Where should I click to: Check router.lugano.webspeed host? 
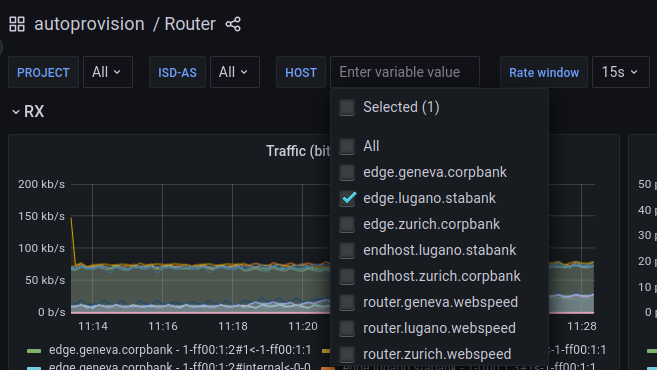[x=347, y=328]
